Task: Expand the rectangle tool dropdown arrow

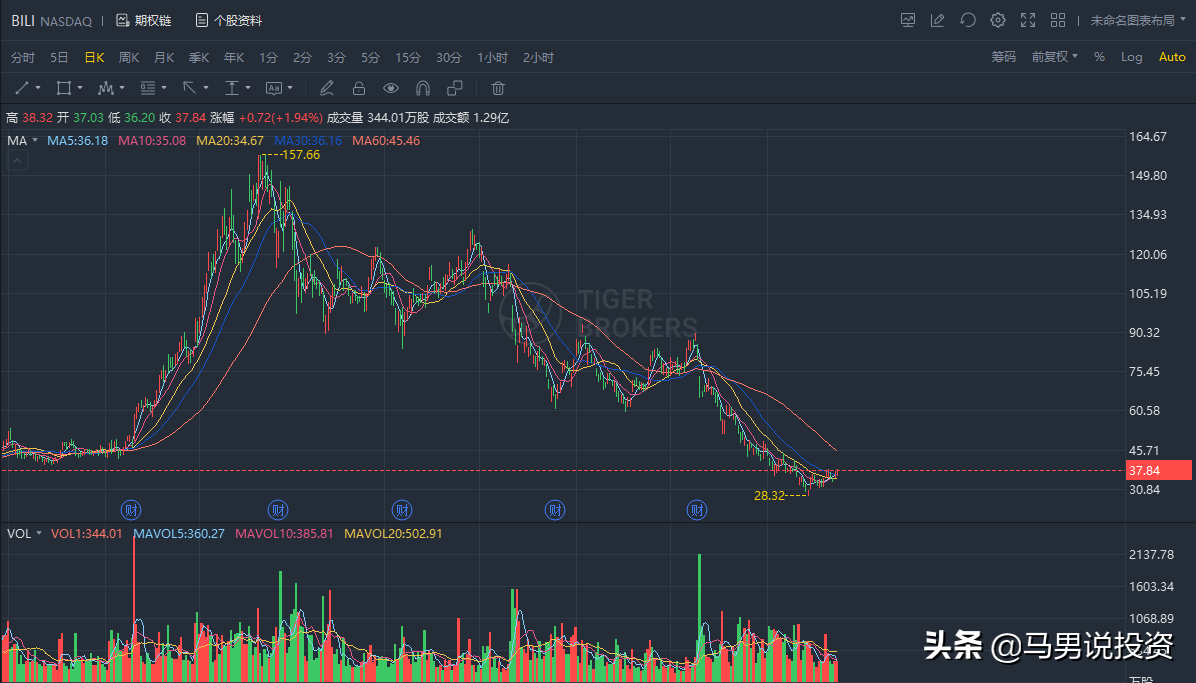Action: 80,89
